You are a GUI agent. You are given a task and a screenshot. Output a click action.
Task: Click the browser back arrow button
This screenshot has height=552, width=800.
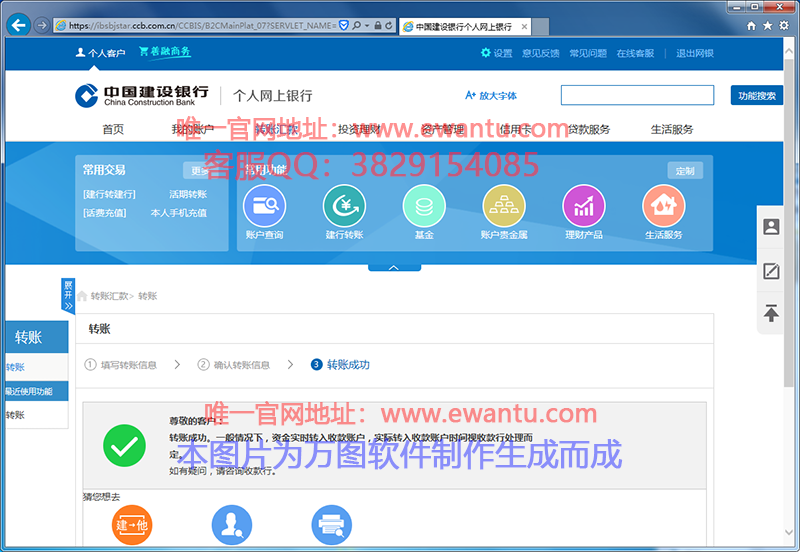point(18,25)
